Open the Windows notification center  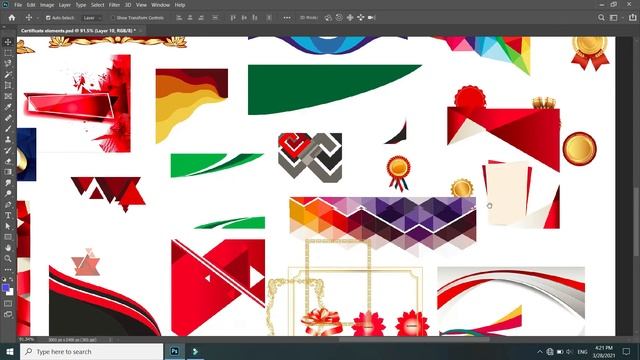[x=627, y=351]
